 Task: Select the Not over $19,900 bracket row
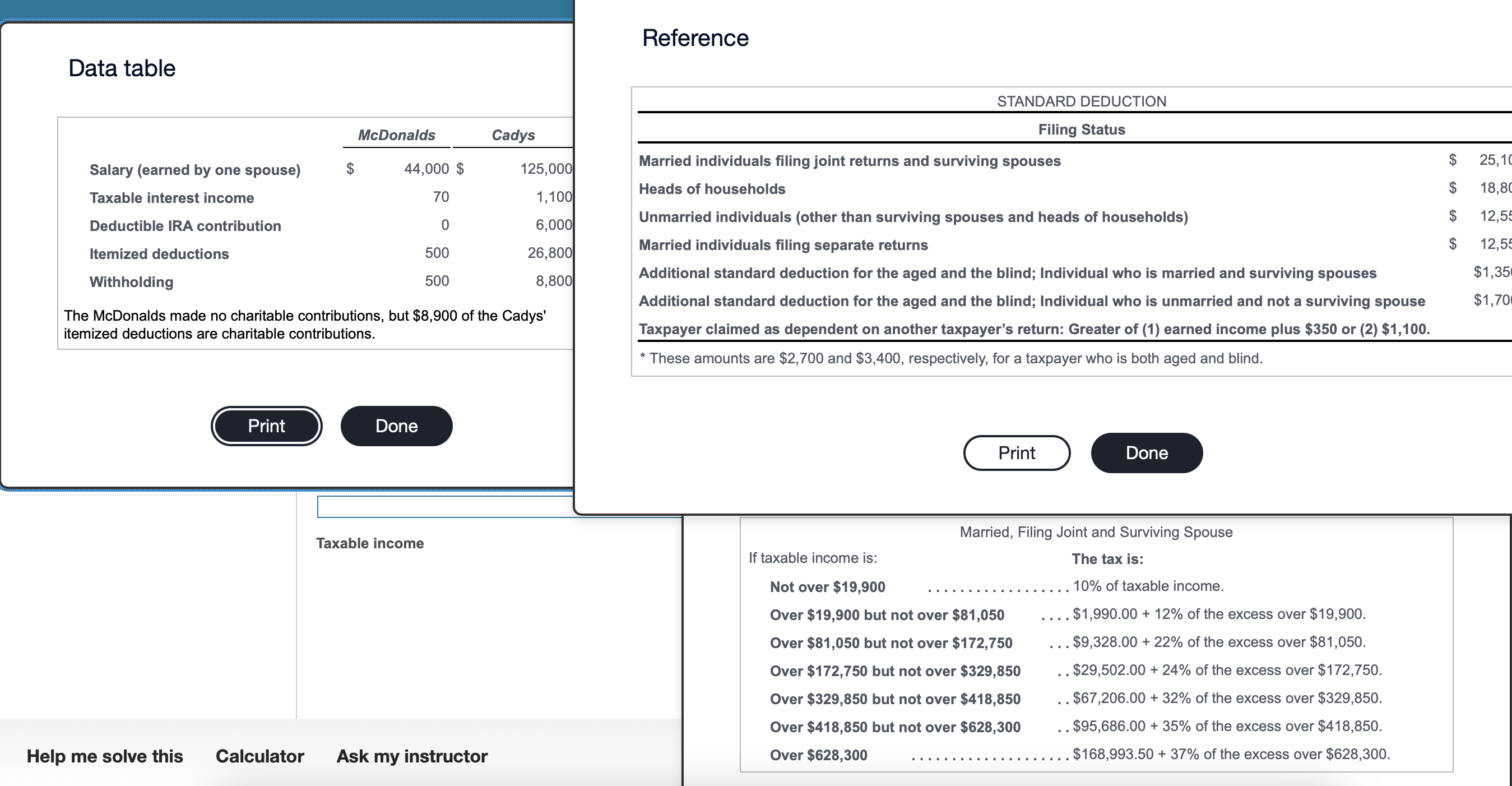click(x=828, y=586)
